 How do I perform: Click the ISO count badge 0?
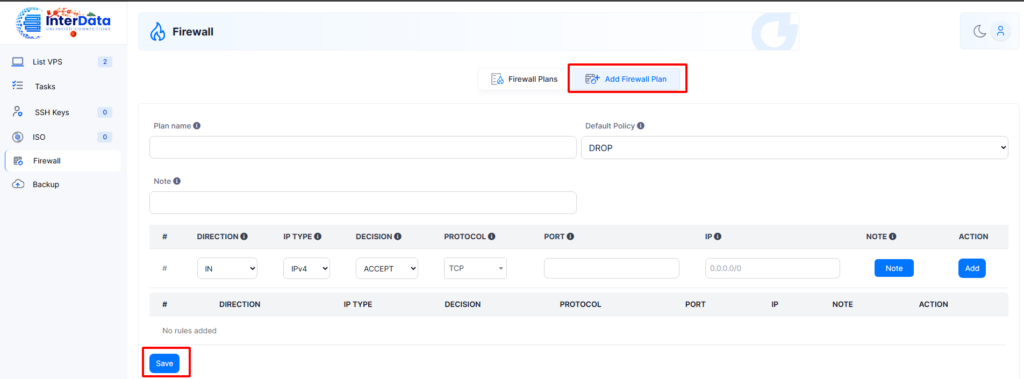[x=104, y=137]
